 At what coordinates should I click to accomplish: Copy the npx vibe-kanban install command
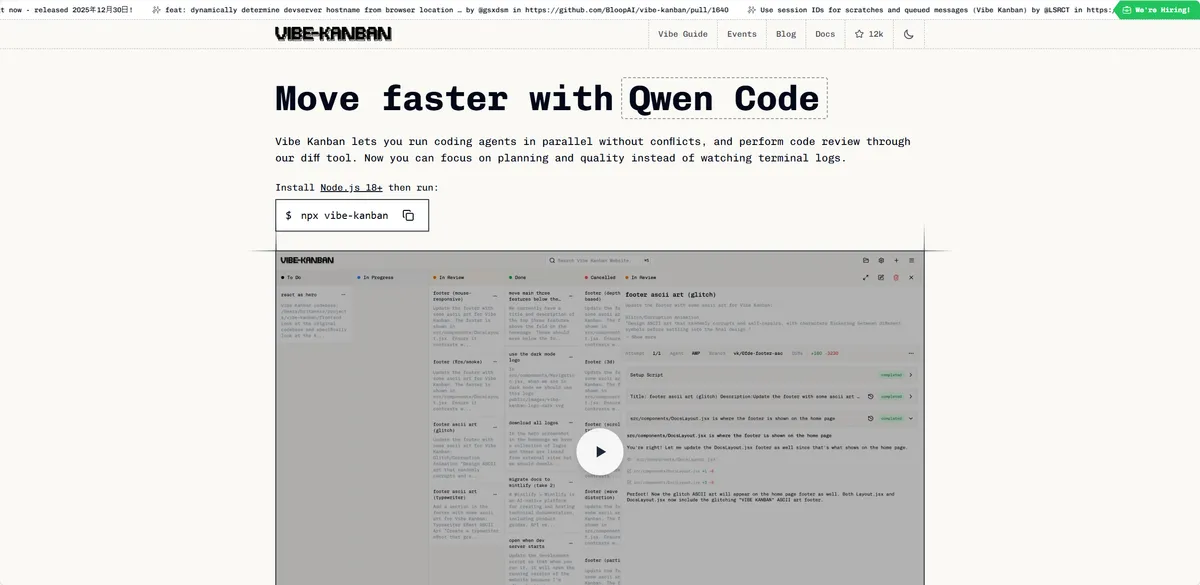(408, 214)
